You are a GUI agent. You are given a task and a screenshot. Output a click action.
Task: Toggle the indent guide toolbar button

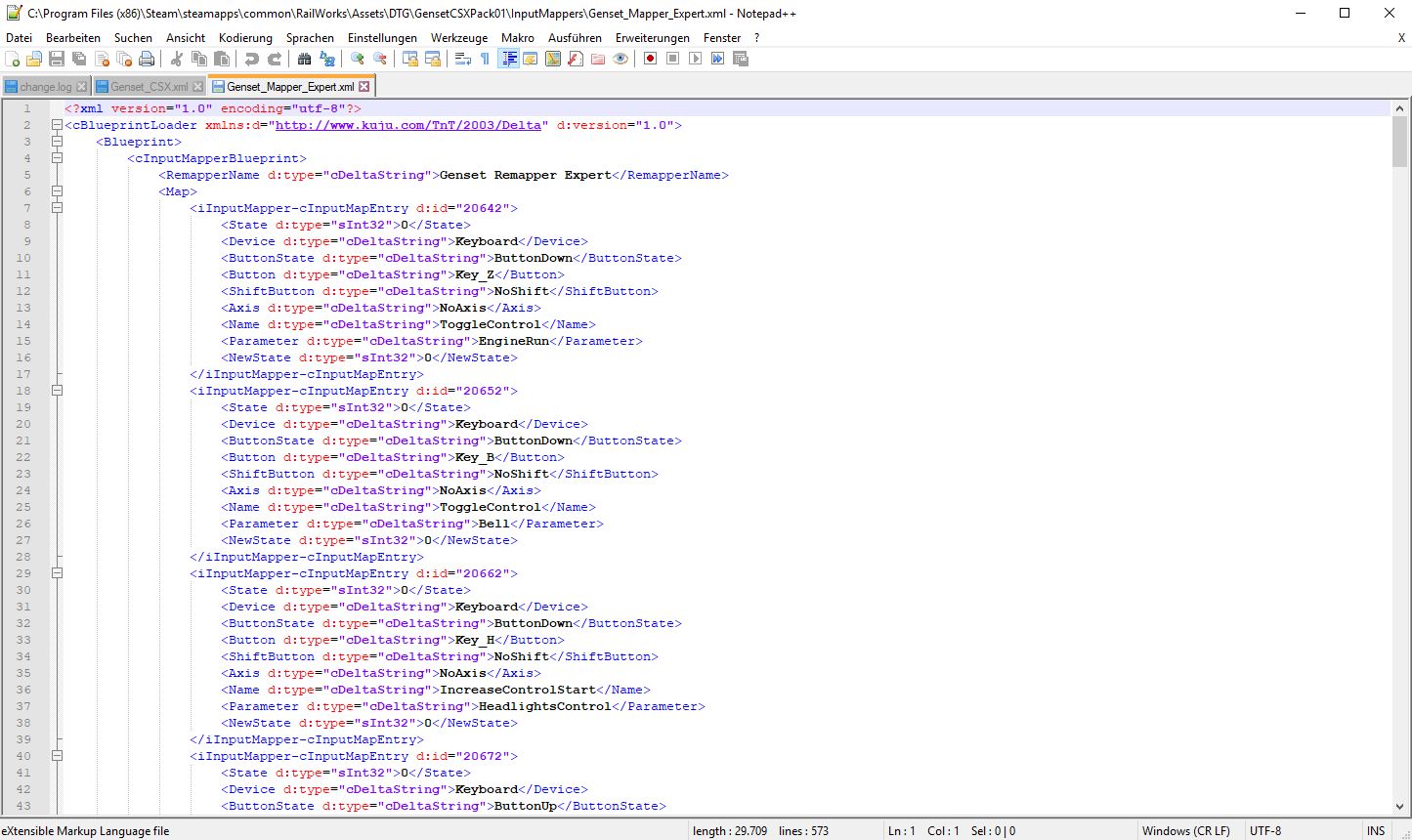(509, 60)
